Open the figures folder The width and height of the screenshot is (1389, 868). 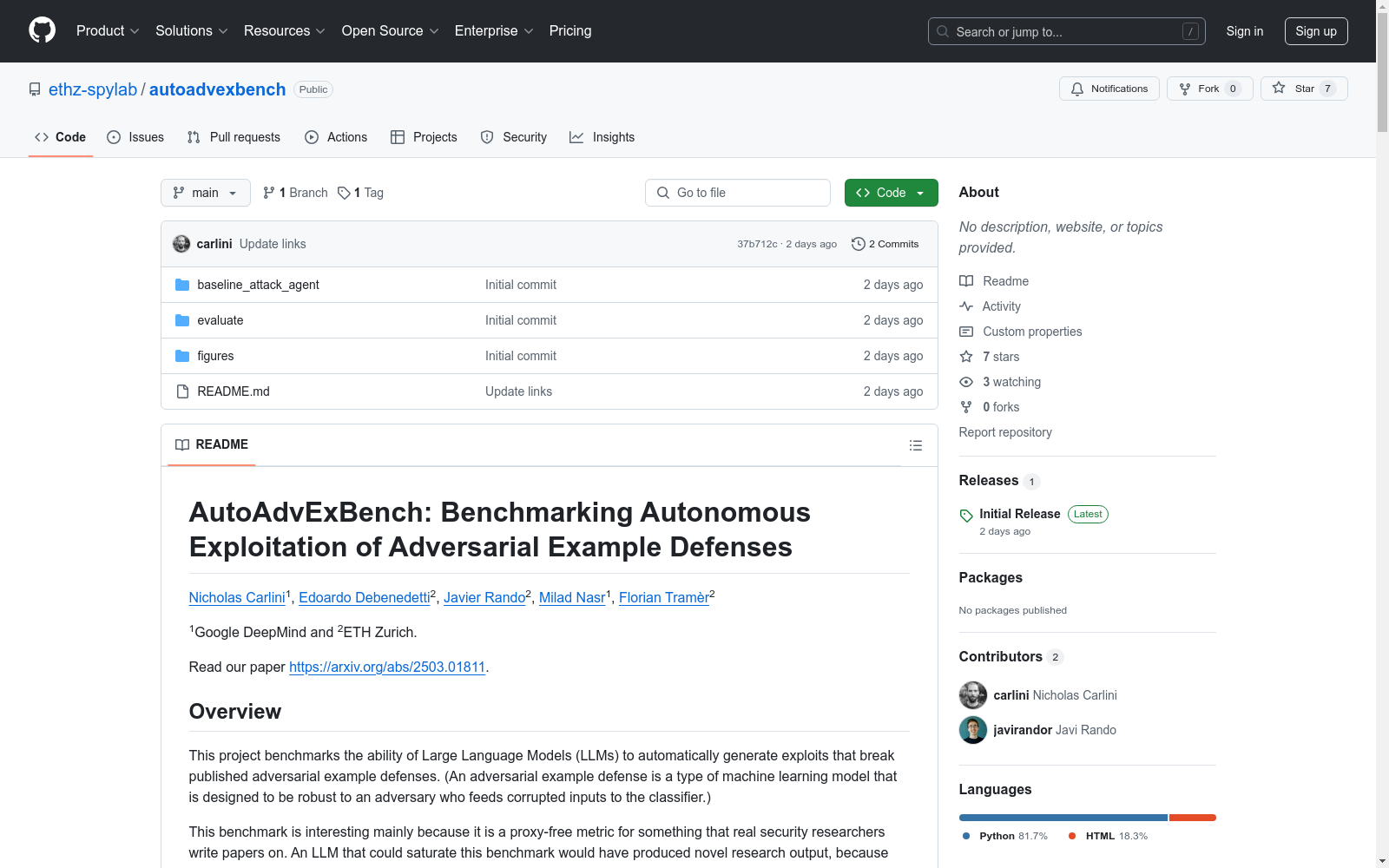coord(215,356)
